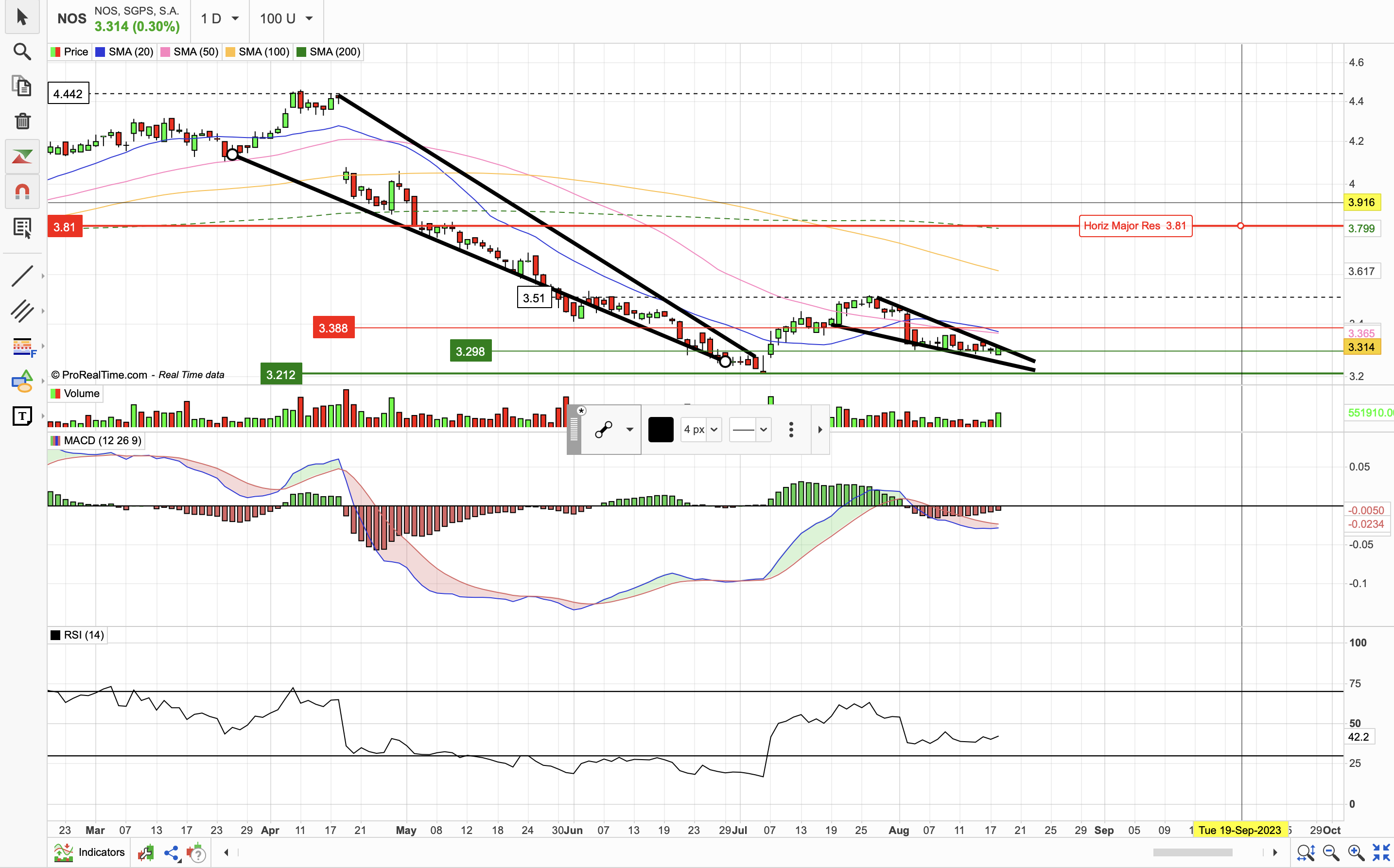This screenshot has height=868, width=1394.
Task: Select the line drawing tool
Action: pos(22,276)
